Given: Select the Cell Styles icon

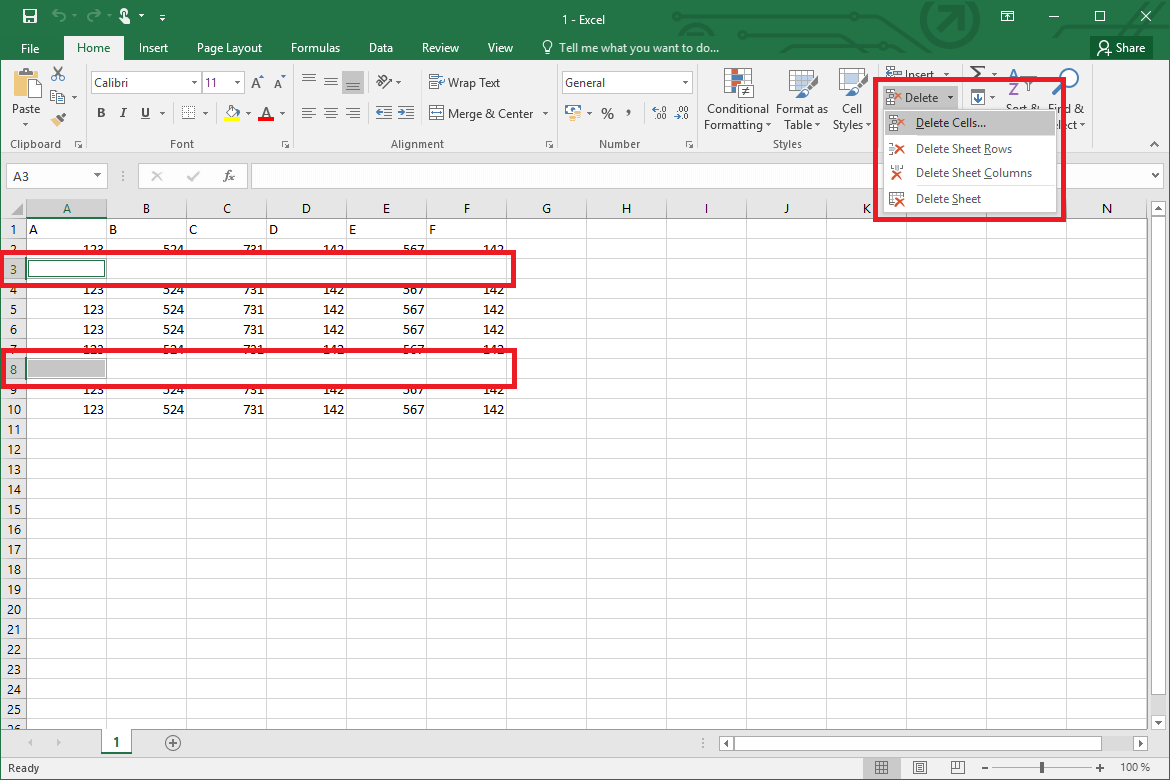Looking at the screenshot, I should tap(851, 97).
